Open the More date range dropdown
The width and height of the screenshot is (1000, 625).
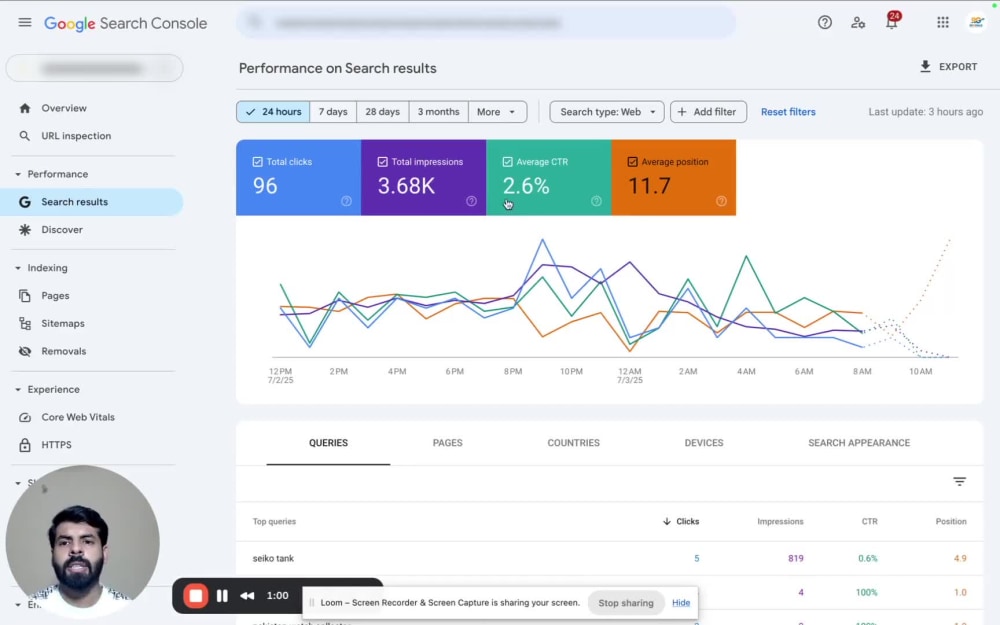497,112
